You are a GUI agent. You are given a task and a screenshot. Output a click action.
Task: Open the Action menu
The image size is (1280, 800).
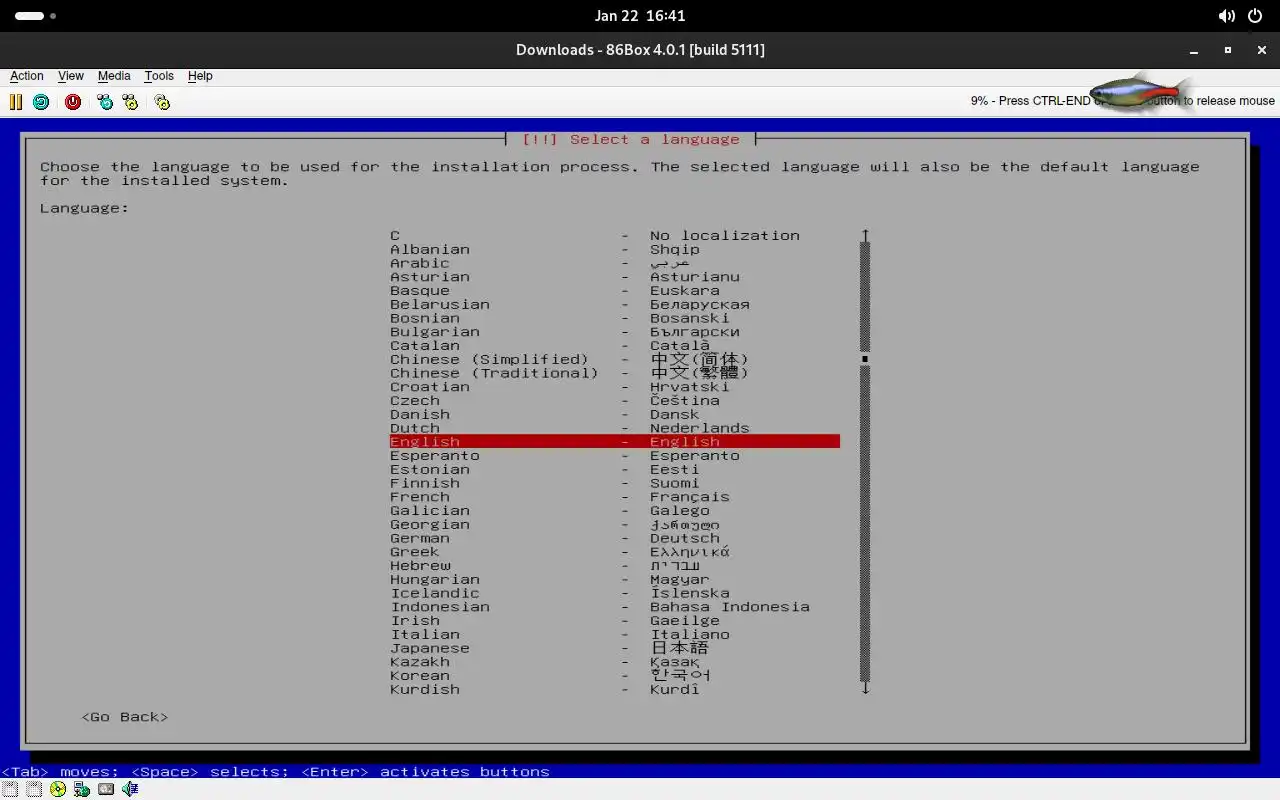[27, 76]
